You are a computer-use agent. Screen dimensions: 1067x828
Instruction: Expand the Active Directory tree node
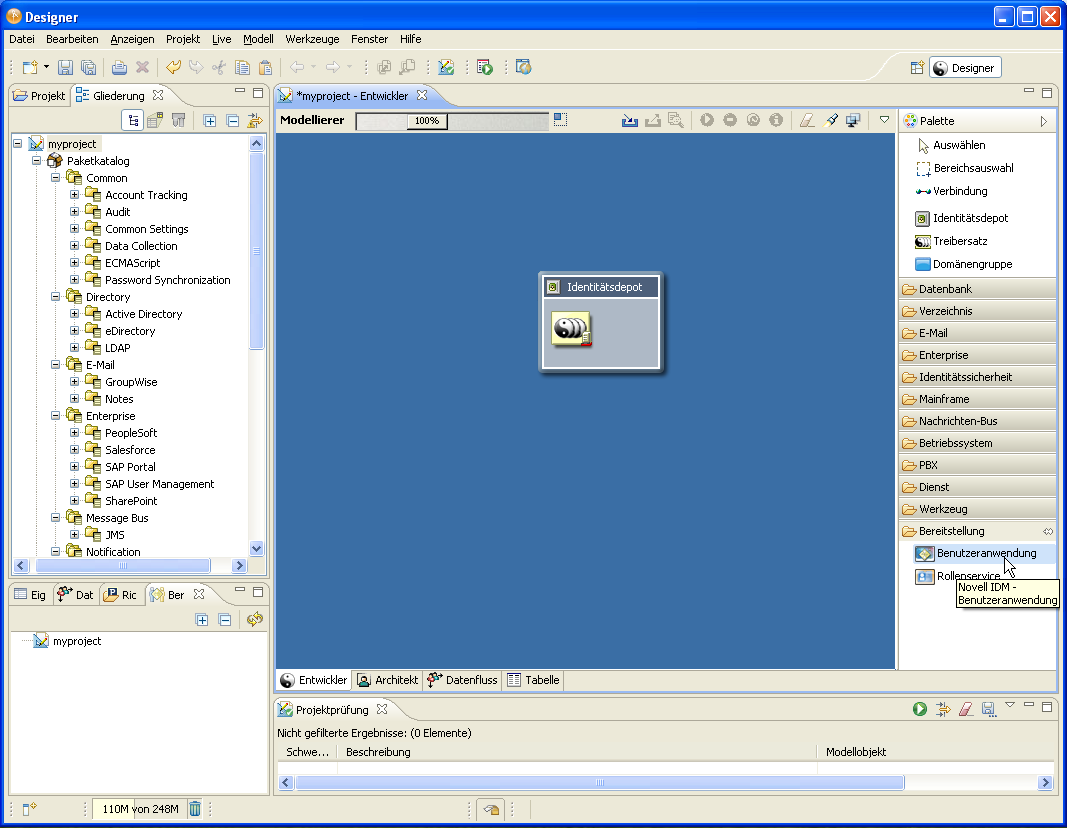[75, 314]
